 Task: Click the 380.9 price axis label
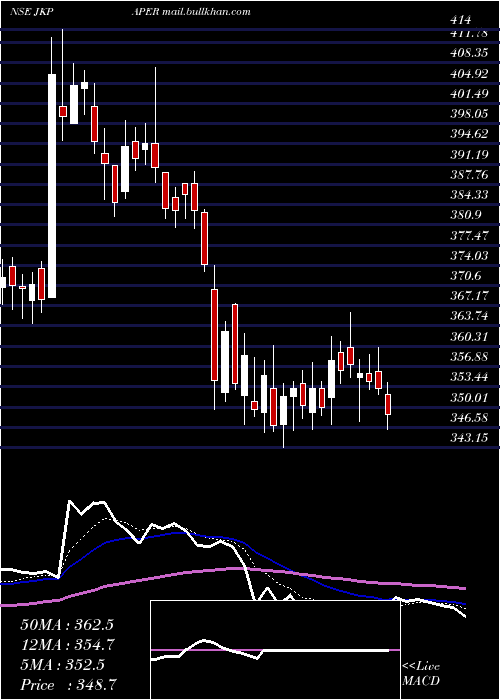tap(464, 215)
